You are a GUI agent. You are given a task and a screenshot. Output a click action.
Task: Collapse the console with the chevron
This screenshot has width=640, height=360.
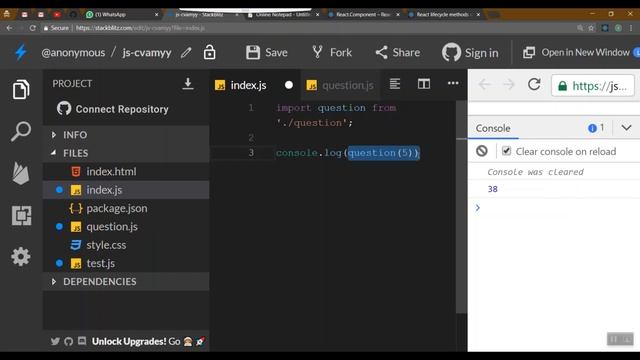(626, 128)
